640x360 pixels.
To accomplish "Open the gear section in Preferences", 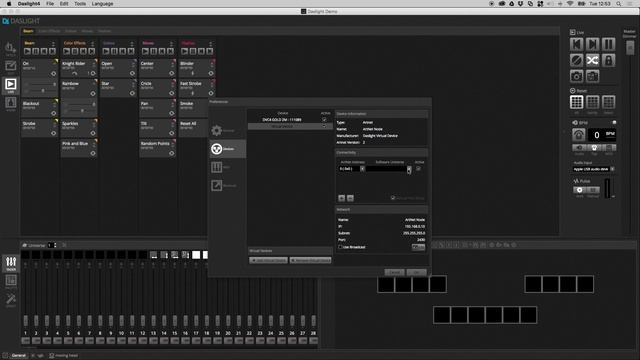I will [217, 131].
